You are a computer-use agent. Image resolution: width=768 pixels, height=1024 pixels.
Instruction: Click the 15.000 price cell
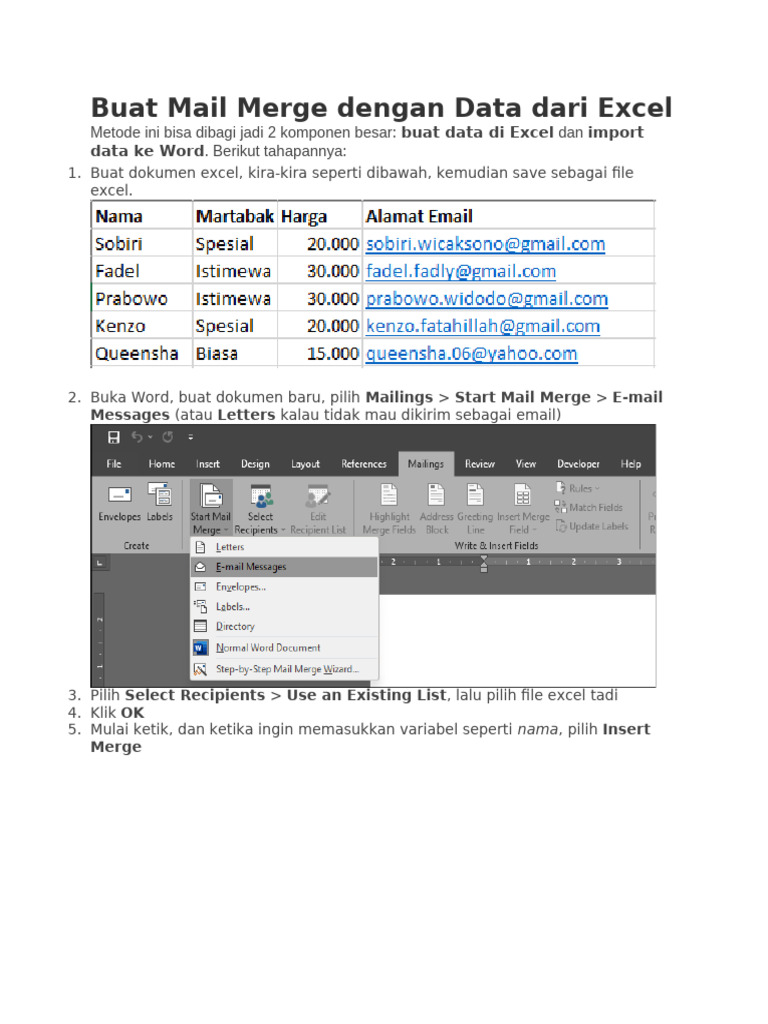point(320,353)
